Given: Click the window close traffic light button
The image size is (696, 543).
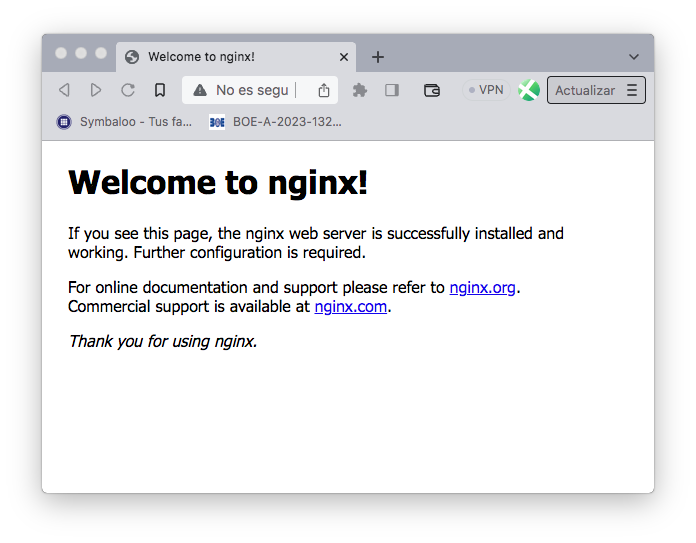Looking at the screenshot, I should click(x=61, y=53).
